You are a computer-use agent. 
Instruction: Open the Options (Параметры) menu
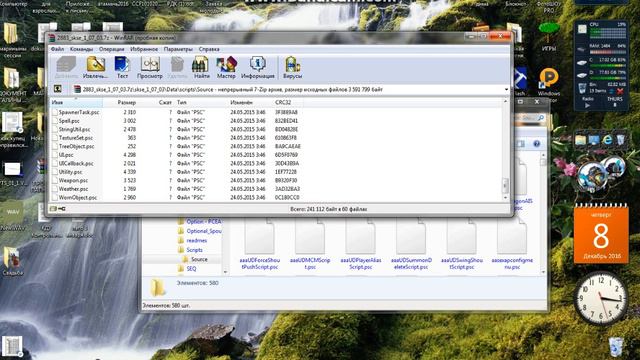[178, 49]
